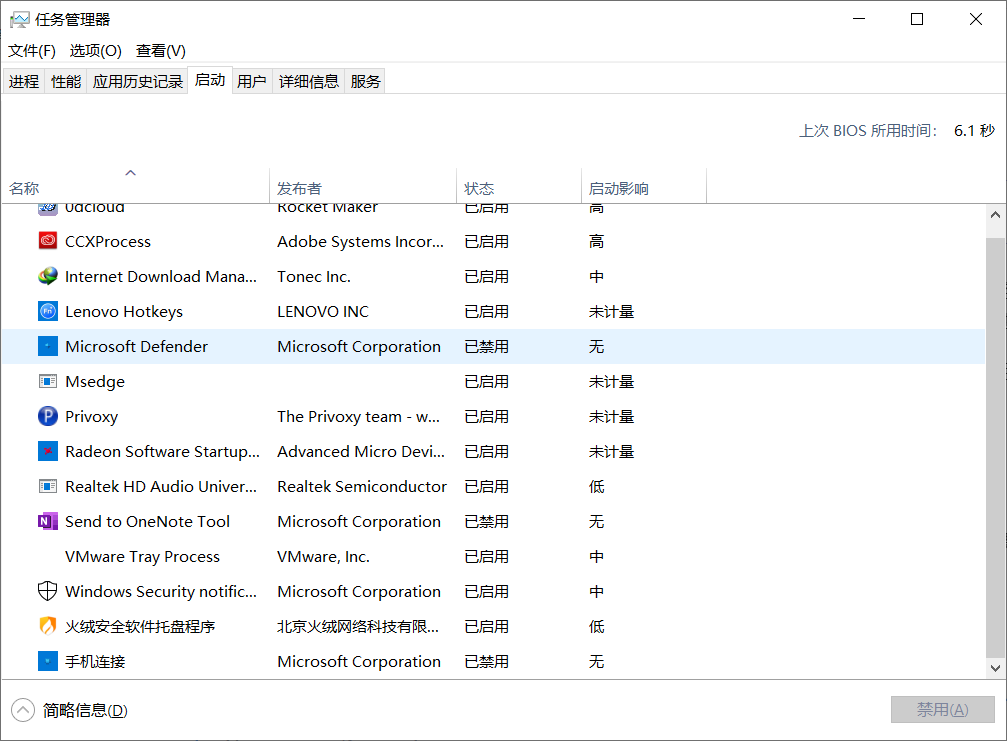This screenshot has width=1007, height=741.
Task: Select the Msedge entry name
Action: pos(95,381)
